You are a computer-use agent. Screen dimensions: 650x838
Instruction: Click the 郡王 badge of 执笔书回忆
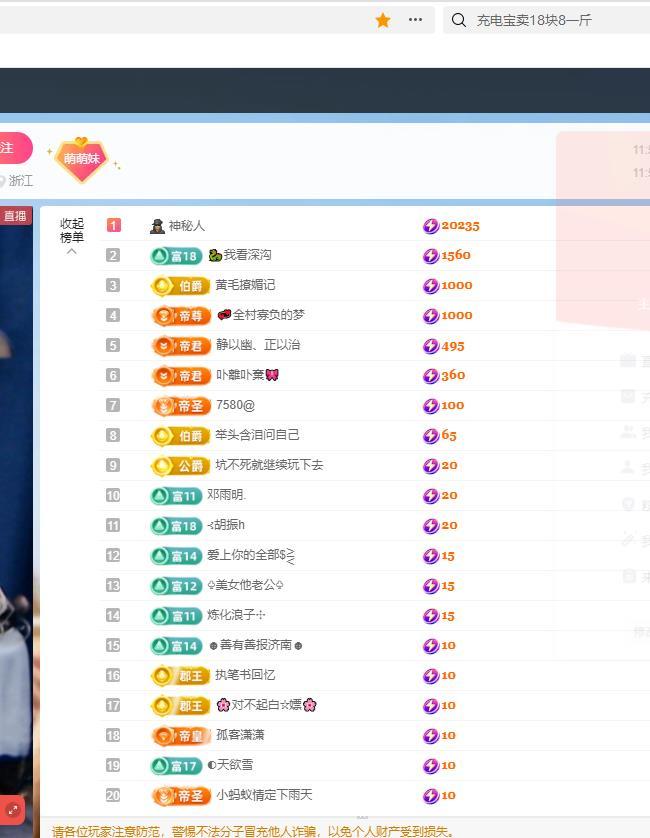(x=181, y=676)
